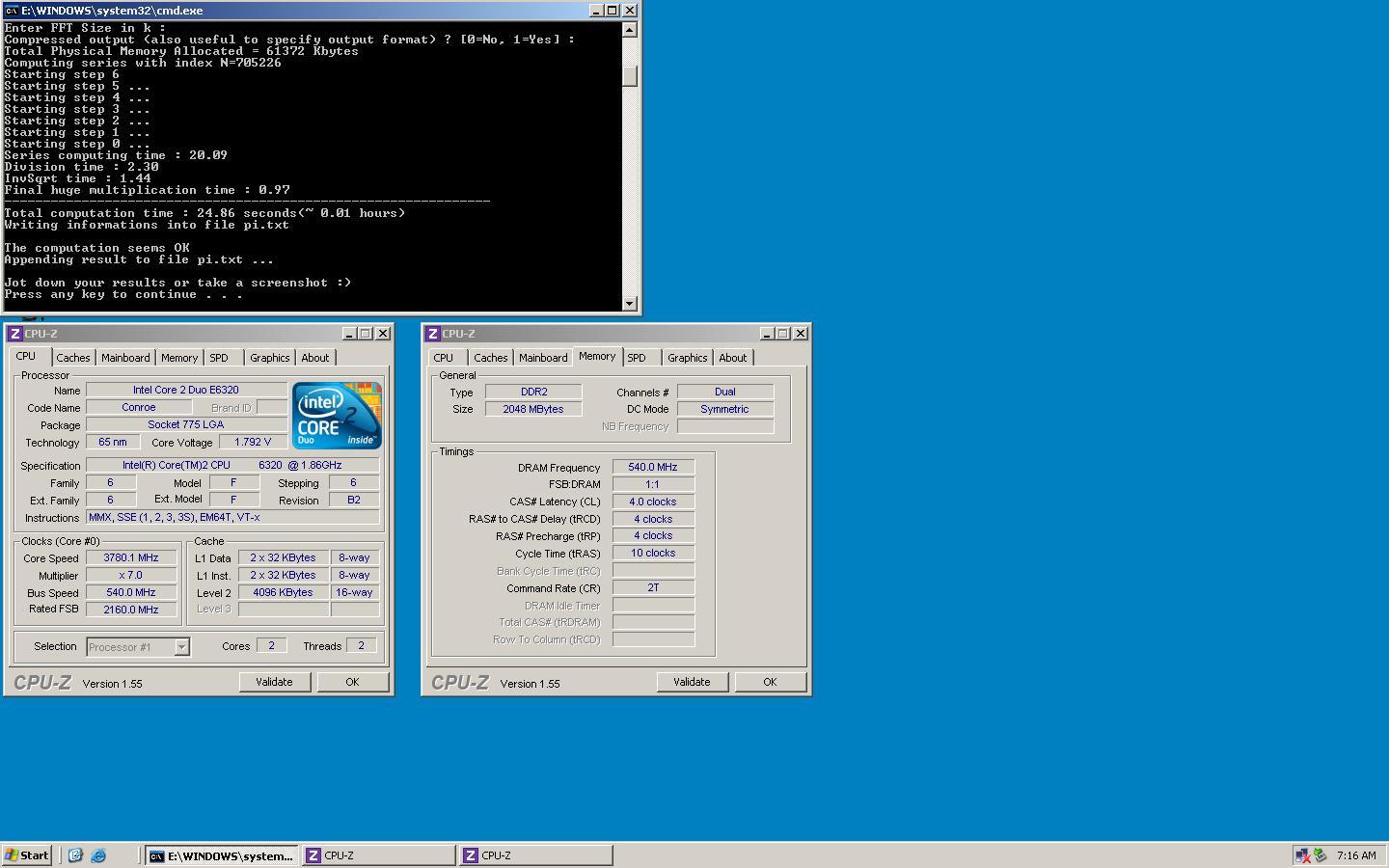
Task: Click the Z icon on the Memory tab window's title bar
Action: click(433, 334)
